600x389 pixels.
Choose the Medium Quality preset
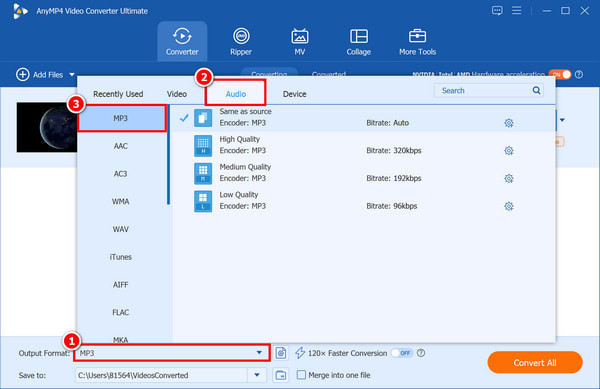364,173
